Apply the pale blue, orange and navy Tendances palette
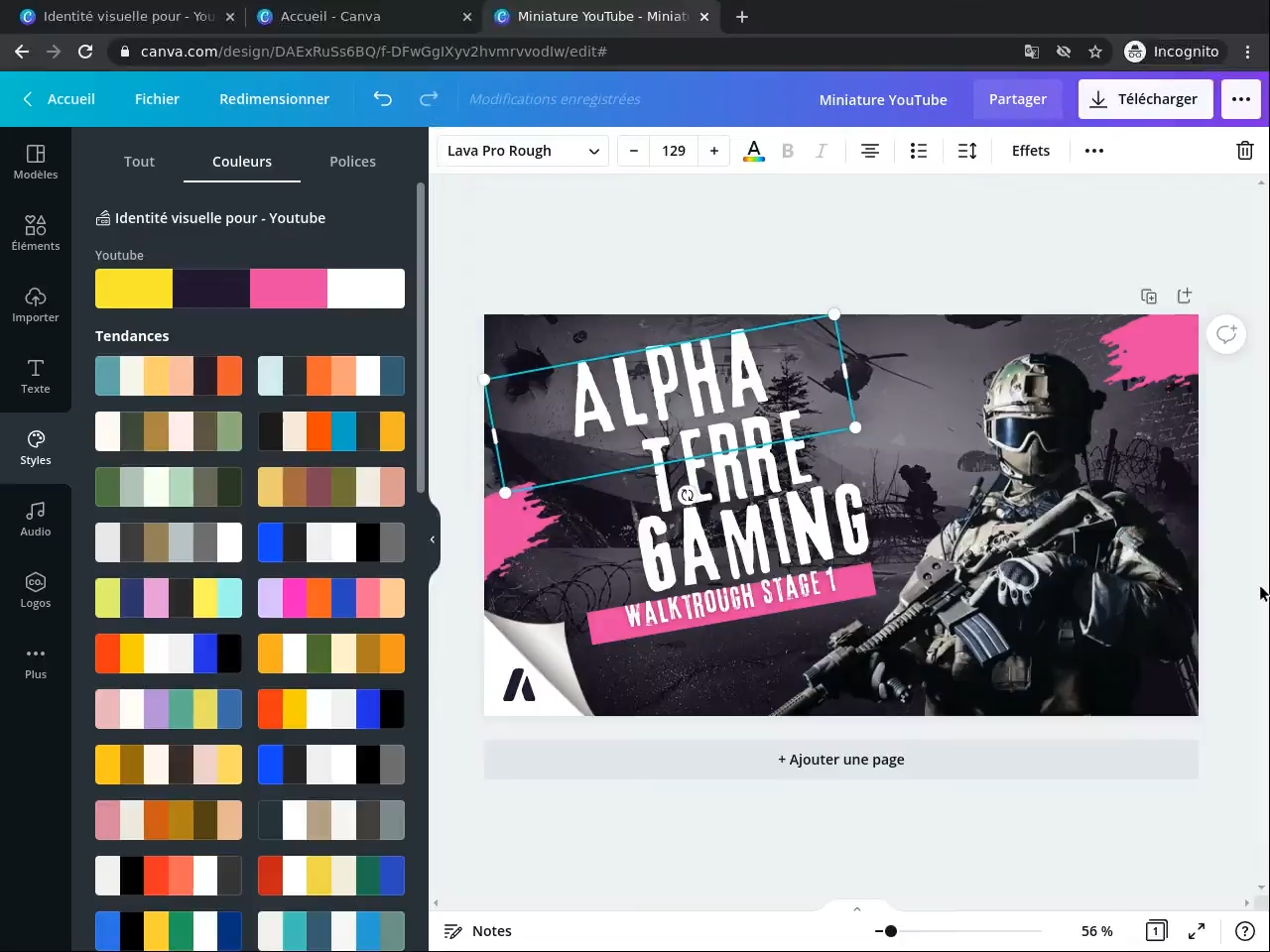The width and height of the screenshot is (1270, 952). [331, 376]
